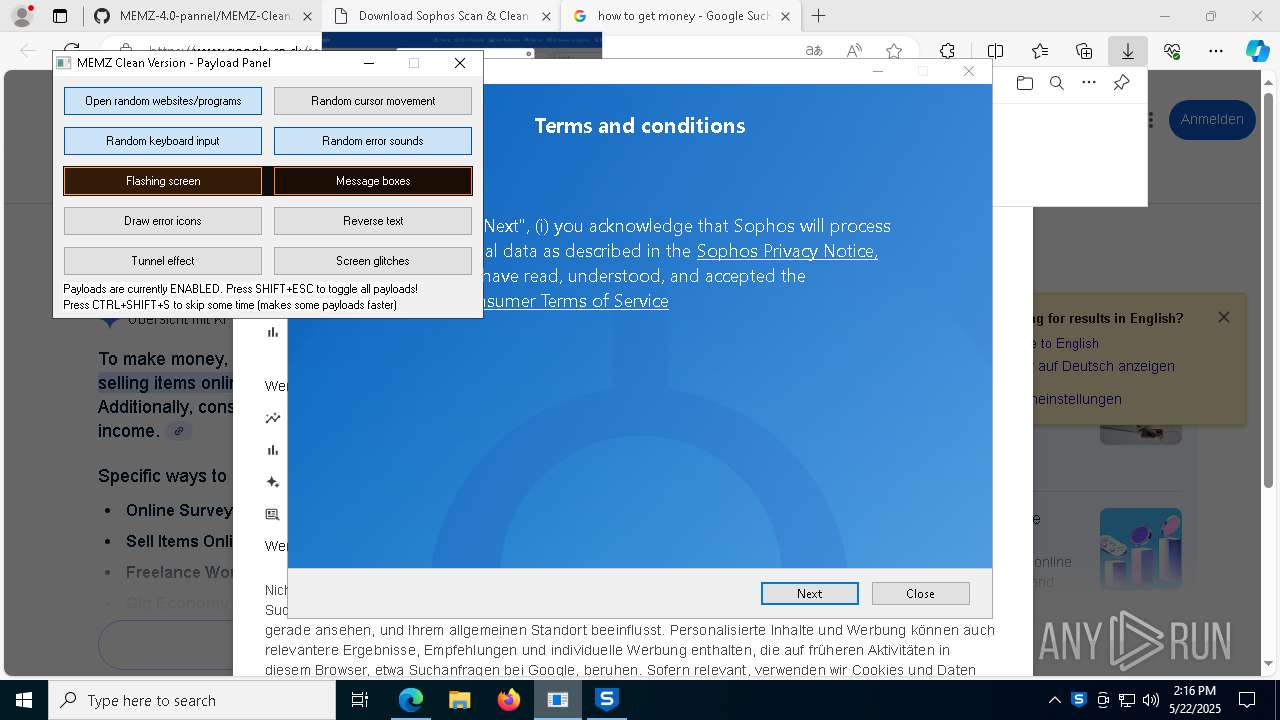1280x720 pixels.
Task: Click the sparkle icon in privacy dialog
Action: [x=272, y=482]
